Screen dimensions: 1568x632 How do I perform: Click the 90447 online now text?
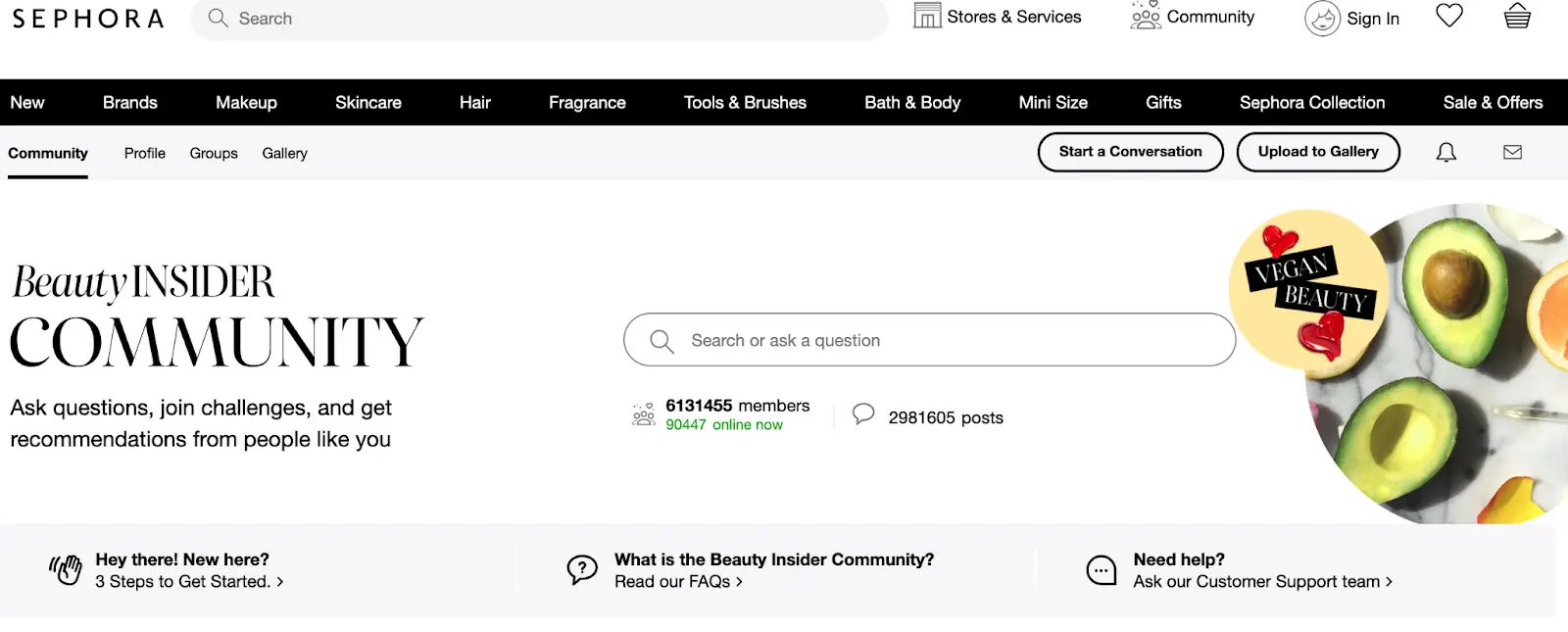(x=724, y=424)
